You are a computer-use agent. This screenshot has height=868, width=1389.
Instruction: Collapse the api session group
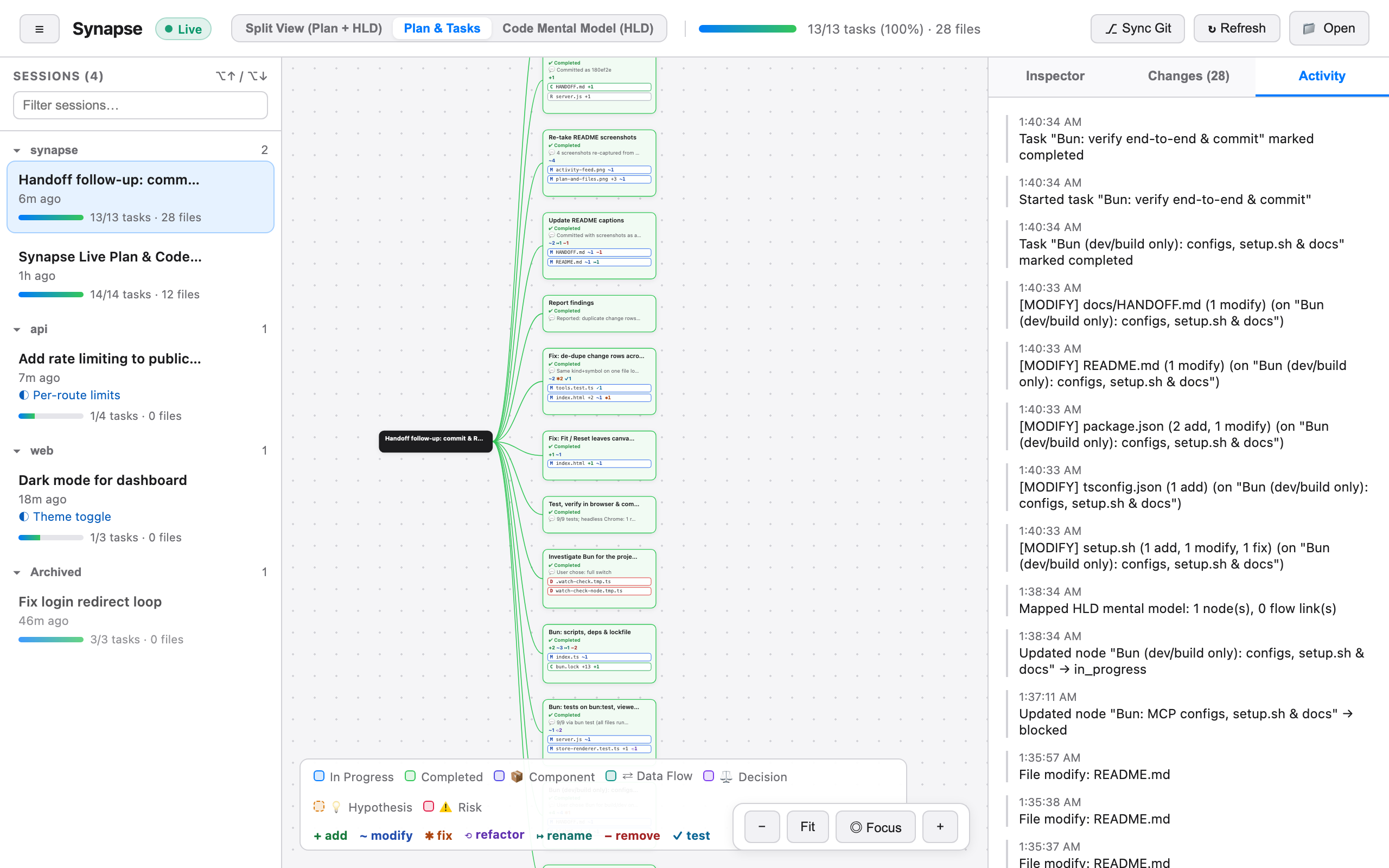[x=17, y=329]
